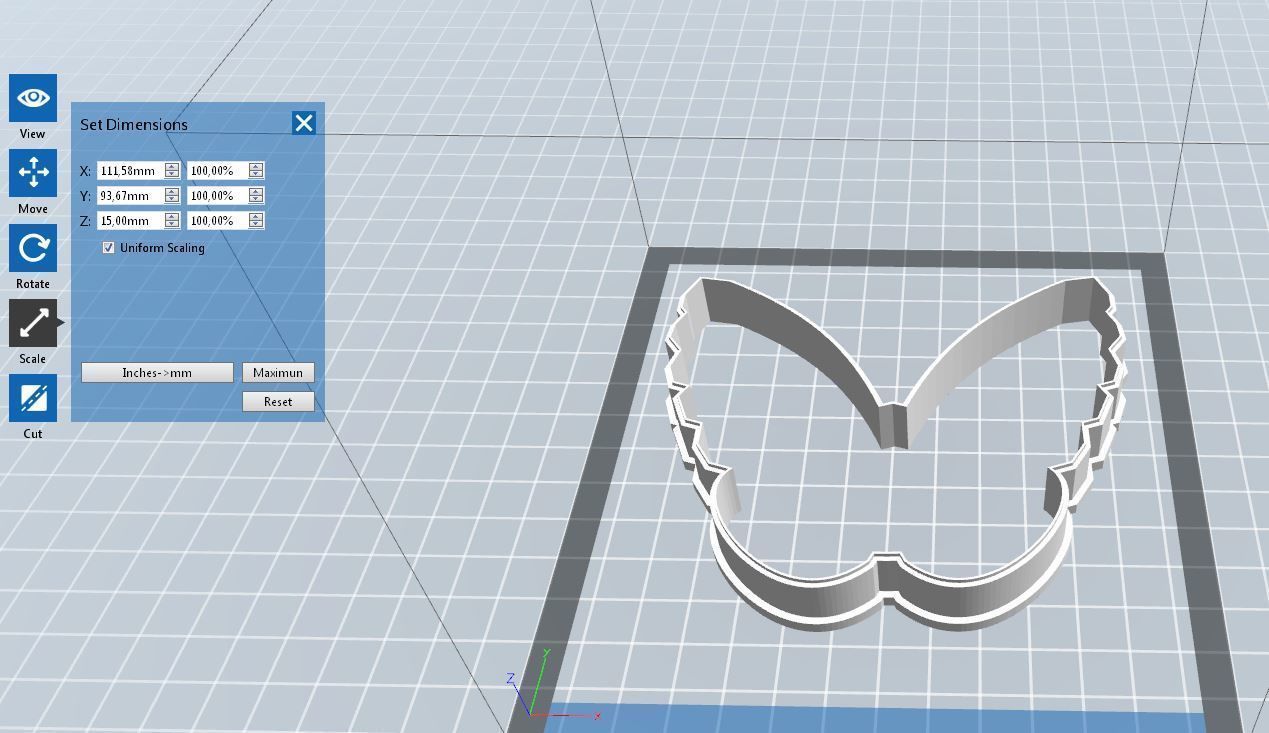Focus the Z size field 15,00mm
Screen dimensions: 1269x733
pos(130,220)
